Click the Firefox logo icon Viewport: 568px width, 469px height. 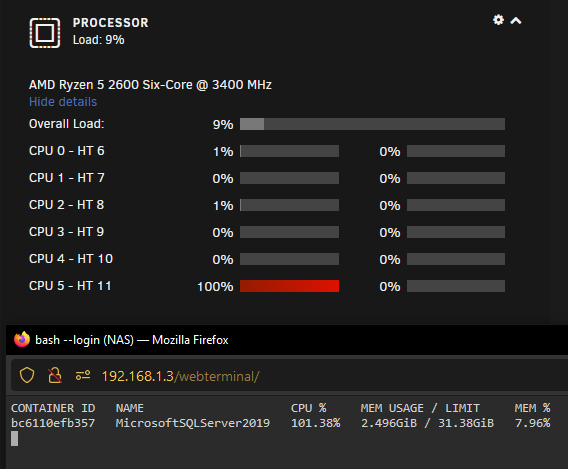pos(22,339)
